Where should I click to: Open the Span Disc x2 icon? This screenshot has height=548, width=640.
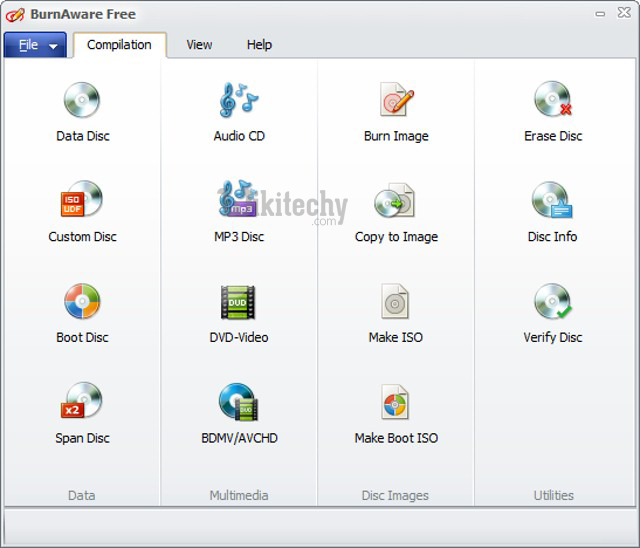coord(82,401)
